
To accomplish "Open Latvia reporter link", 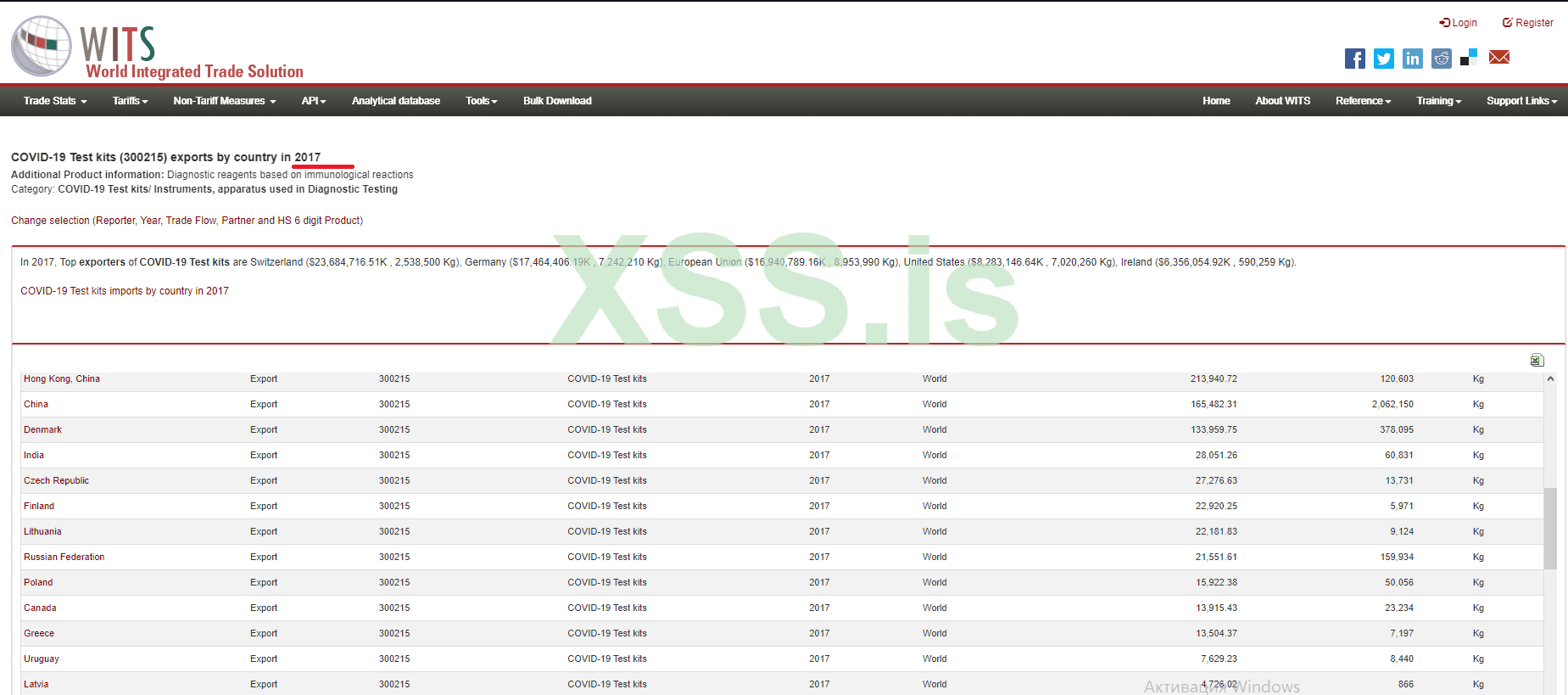I will pos(36,685).
